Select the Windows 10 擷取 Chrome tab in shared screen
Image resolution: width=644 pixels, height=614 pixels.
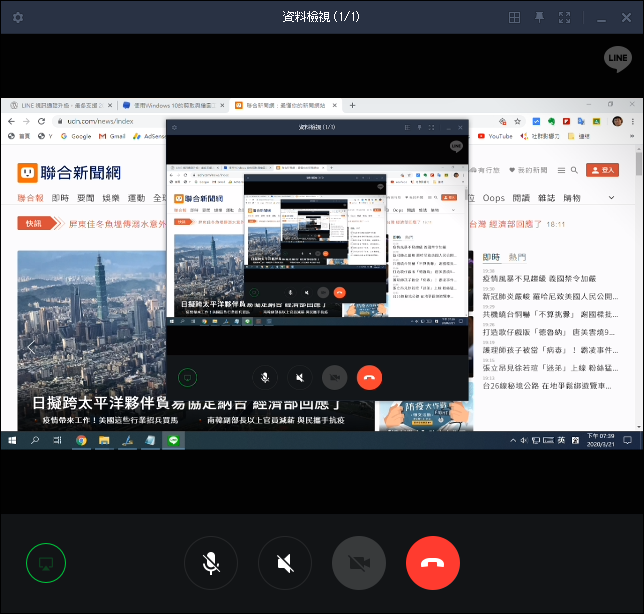coord(173,106)
